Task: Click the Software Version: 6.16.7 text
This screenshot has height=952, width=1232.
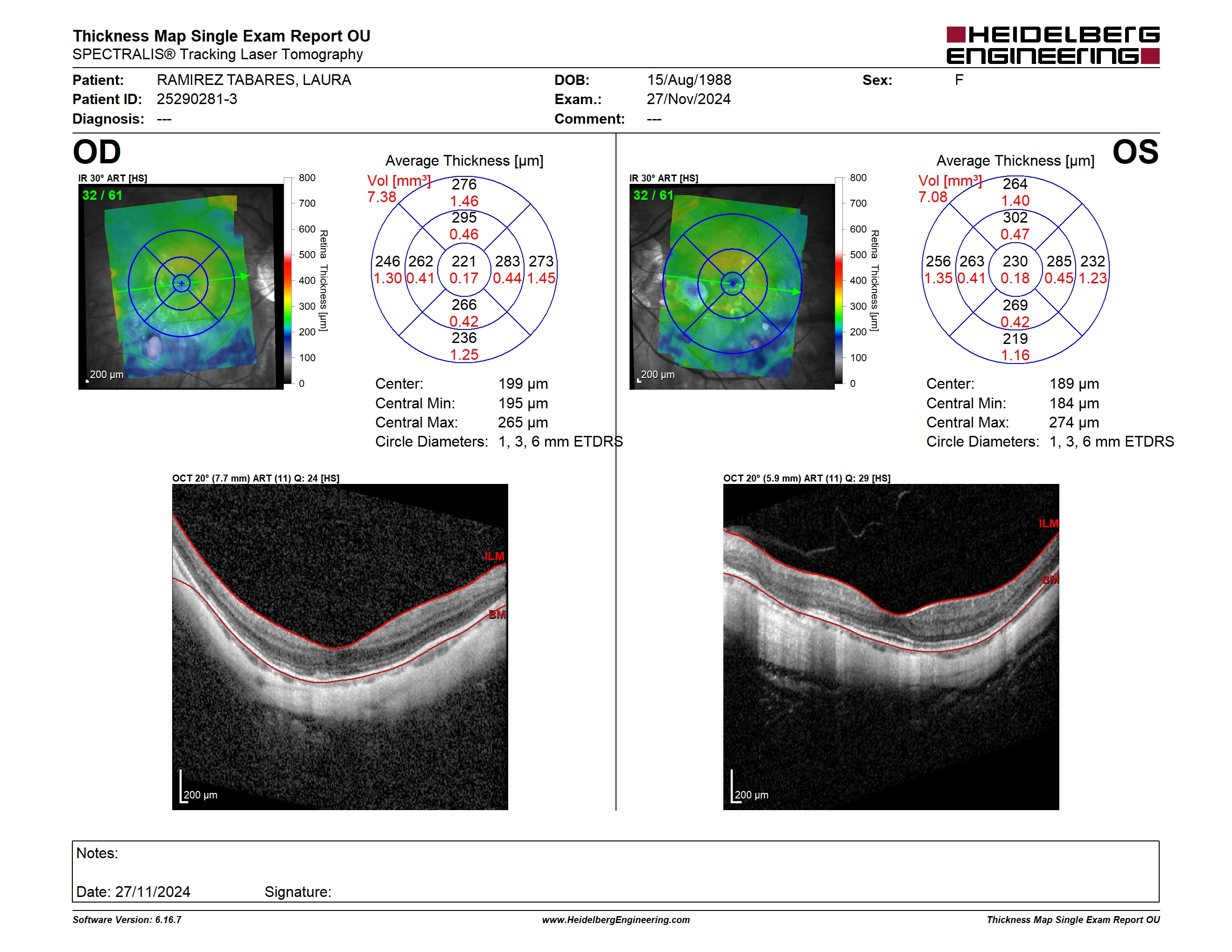Action: [127, 920]
